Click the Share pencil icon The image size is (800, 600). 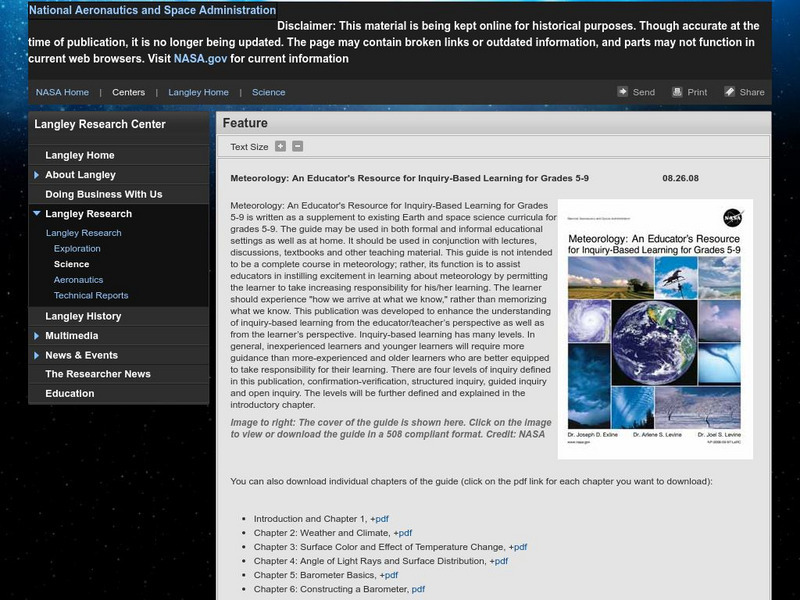pos(730,92)
